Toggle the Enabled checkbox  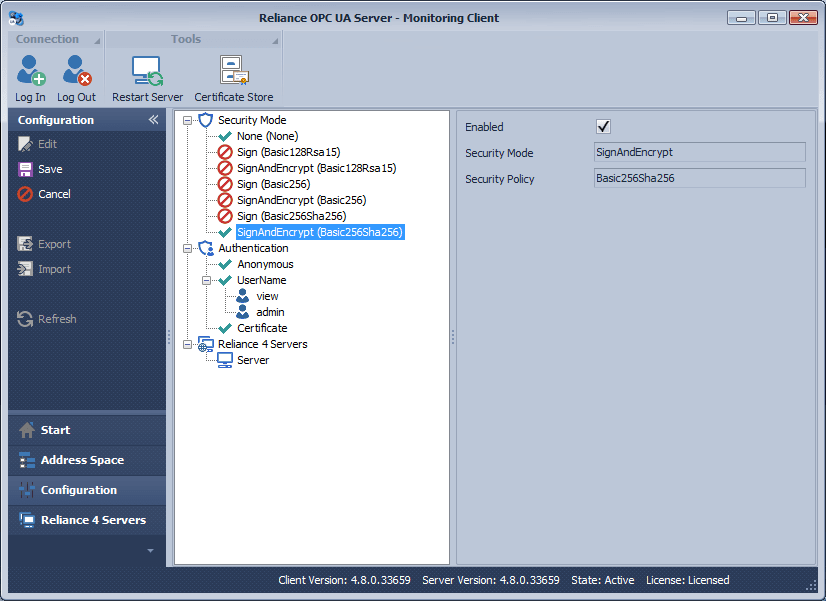604,126
